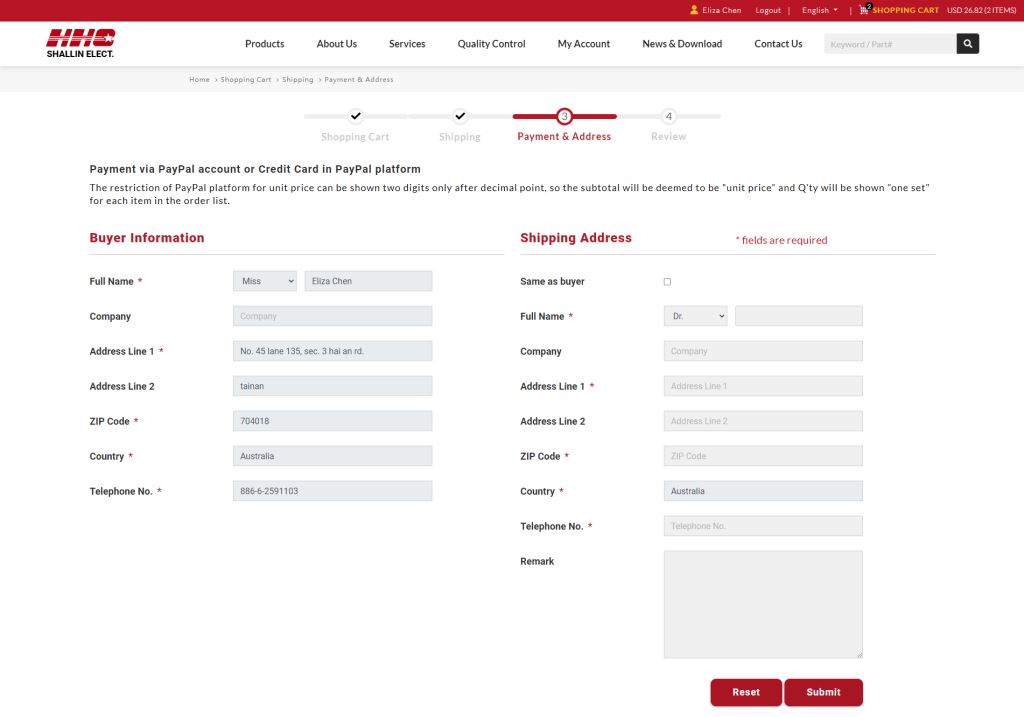Click the SHOPPING CART link in top bar

click(x=905, y=10)
